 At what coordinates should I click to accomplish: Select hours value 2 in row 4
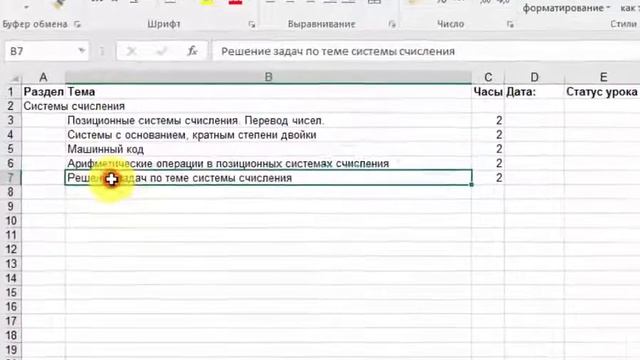click(488, 135)
